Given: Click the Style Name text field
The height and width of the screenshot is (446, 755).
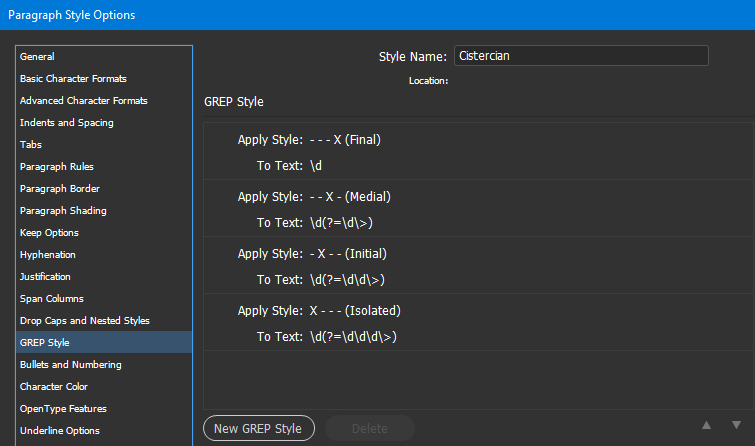Looking at the screenshot, I should point(581,56).
